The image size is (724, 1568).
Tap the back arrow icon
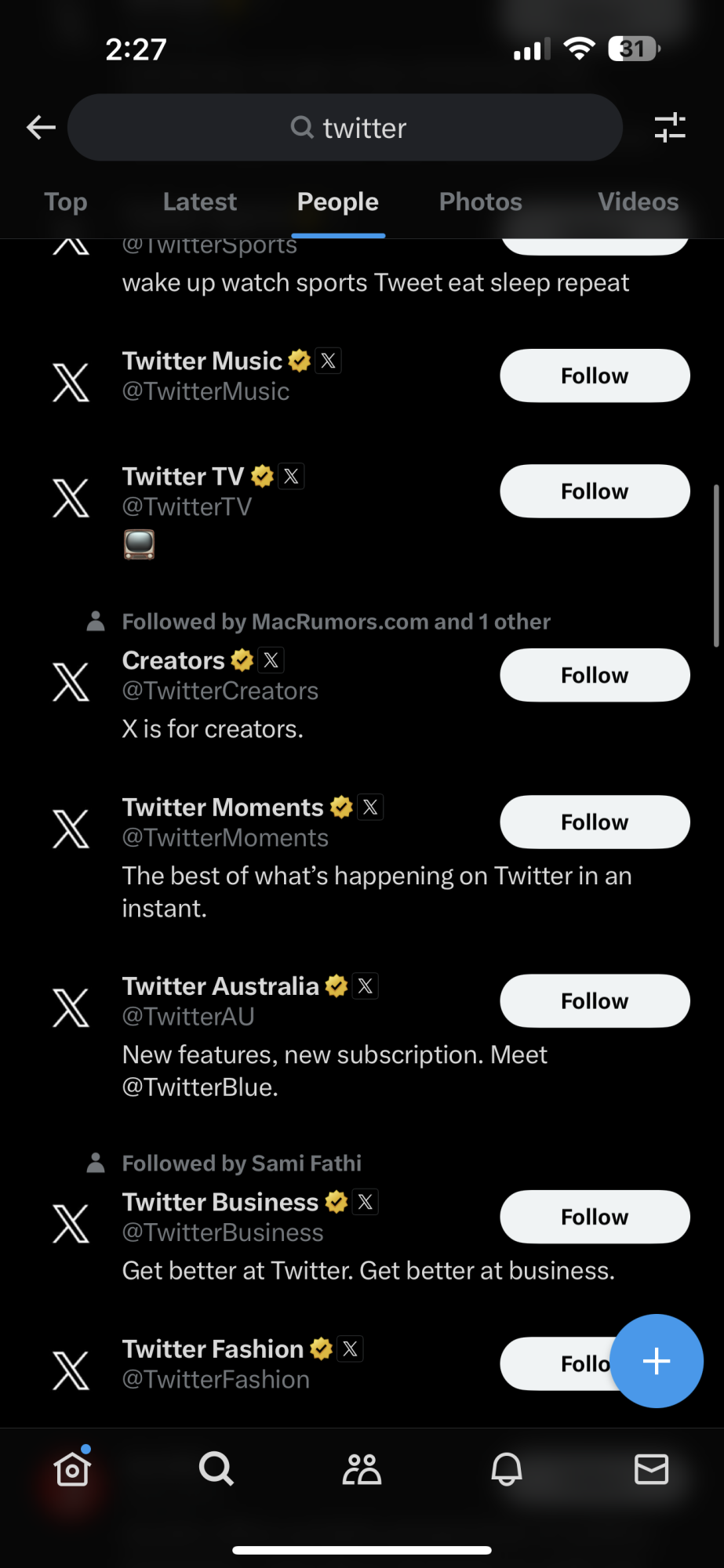[x=41, y=127]
